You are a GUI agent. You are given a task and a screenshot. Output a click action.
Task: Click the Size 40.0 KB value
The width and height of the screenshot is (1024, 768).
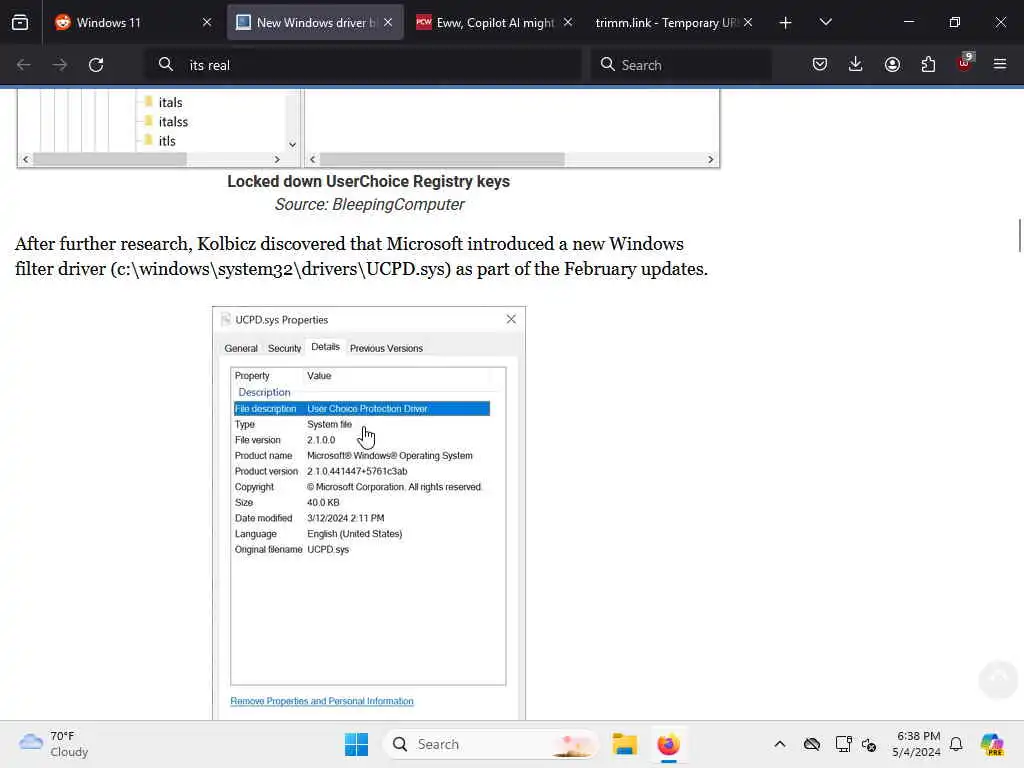coord(323,503)
